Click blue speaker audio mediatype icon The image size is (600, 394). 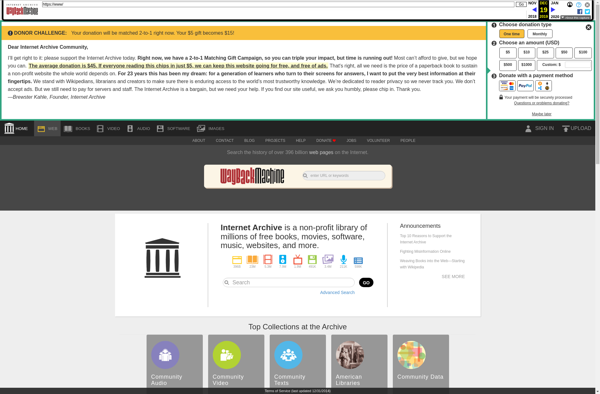pyautogui.click(x=282, y=260)
